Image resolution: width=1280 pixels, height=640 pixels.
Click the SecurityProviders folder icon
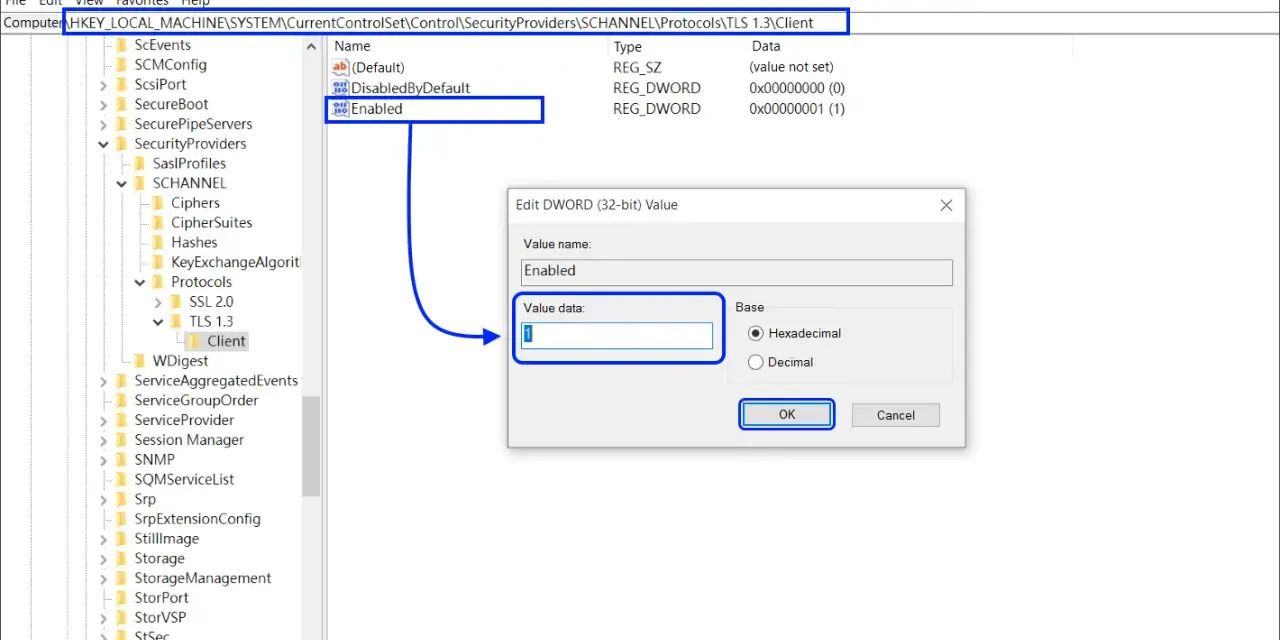point(122,144)
